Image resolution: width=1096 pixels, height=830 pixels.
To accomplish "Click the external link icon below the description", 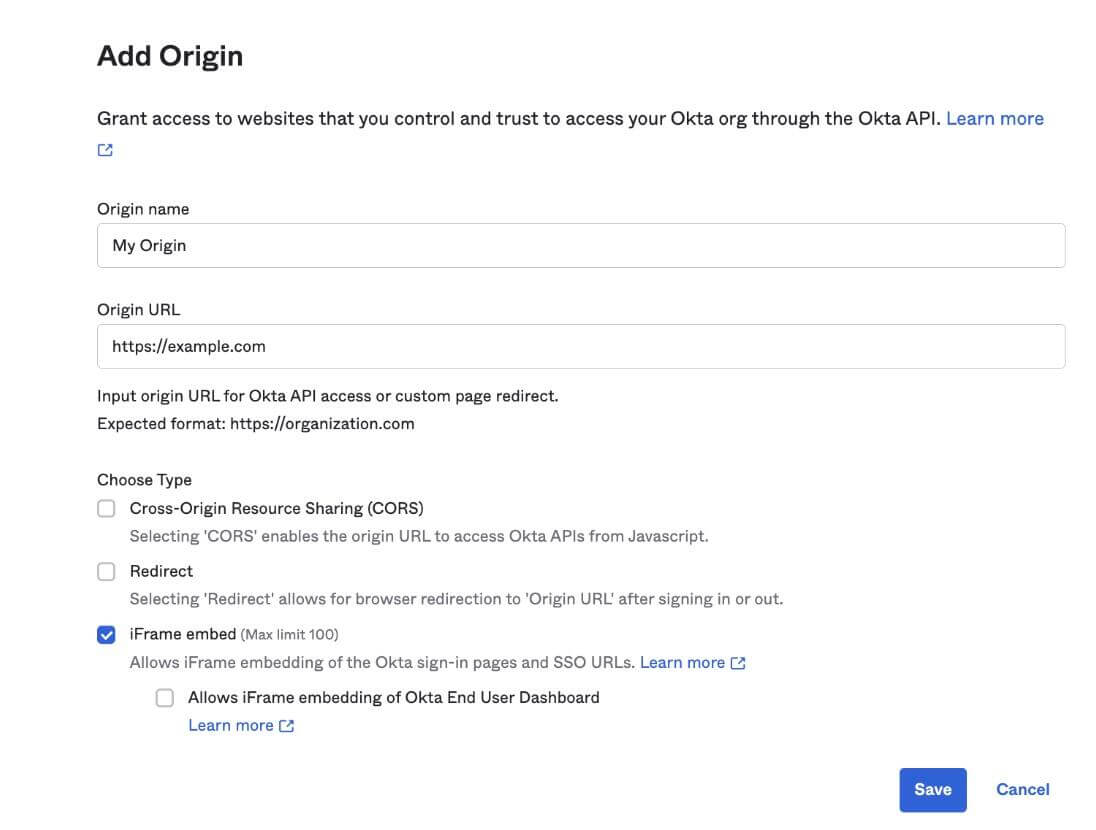I will 105,150.
